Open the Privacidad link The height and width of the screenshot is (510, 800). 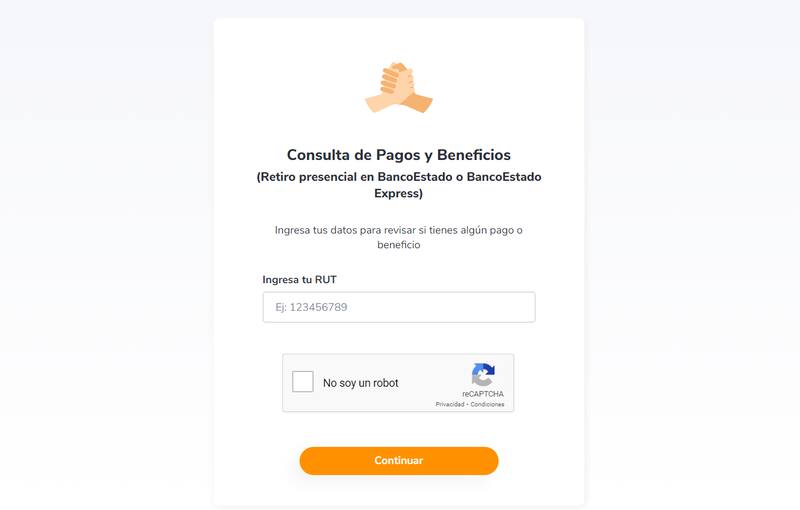[448, 404]
